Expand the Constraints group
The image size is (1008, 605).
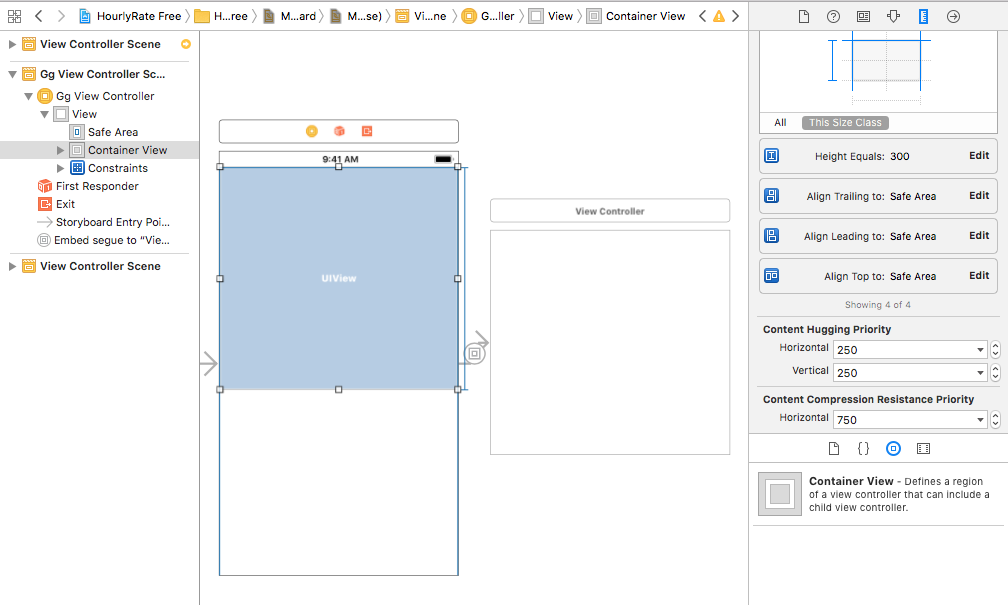click(60, 168)
